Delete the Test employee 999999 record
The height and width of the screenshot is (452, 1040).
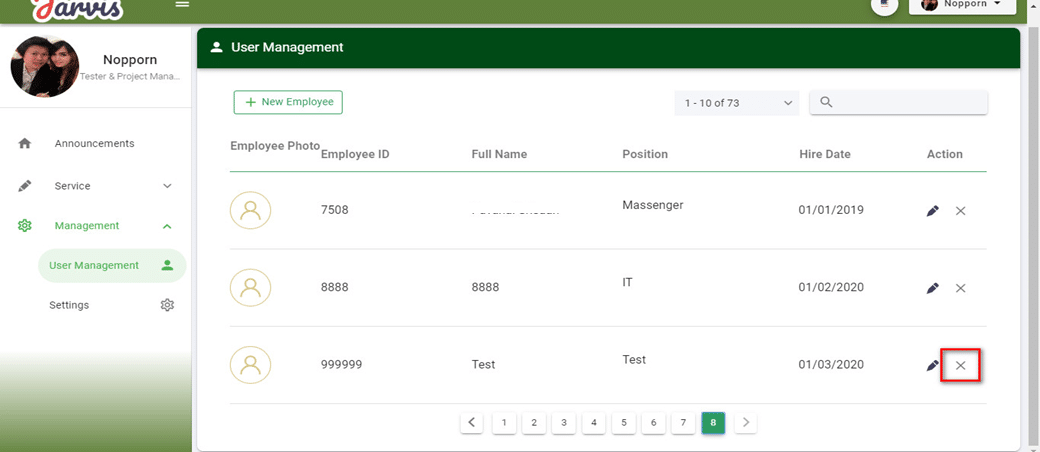[x=960, y=366]
